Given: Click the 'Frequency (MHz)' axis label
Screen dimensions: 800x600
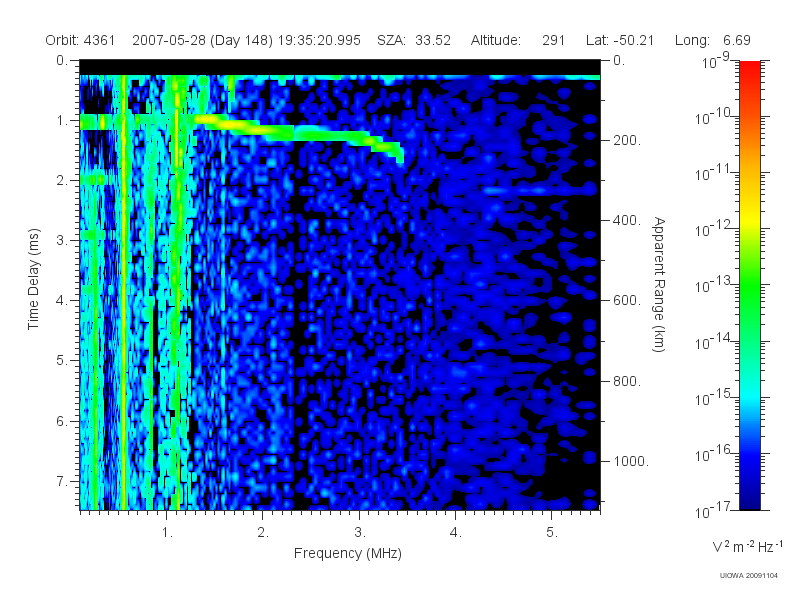Looking at the screenshot, I should [x=348, y=554].
